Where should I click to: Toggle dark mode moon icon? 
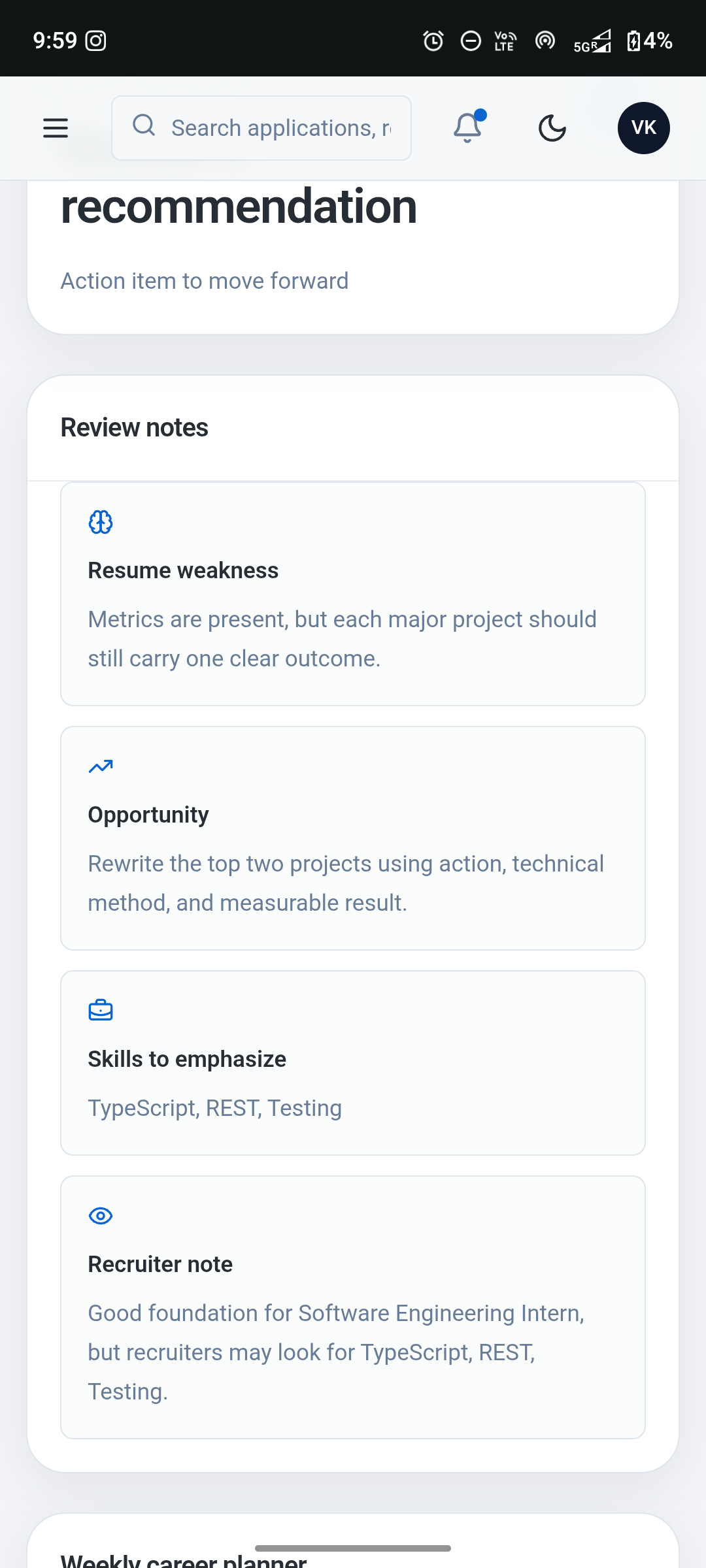[x=552, y=128]
